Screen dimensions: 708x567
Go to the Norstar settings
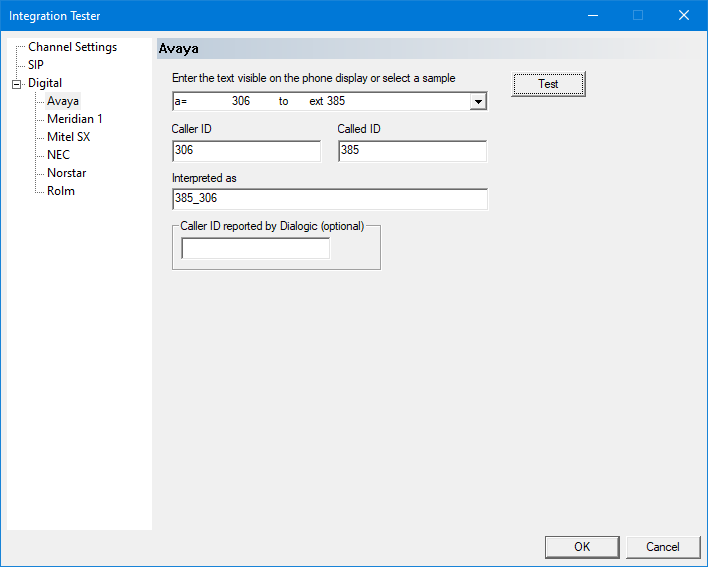66,173
